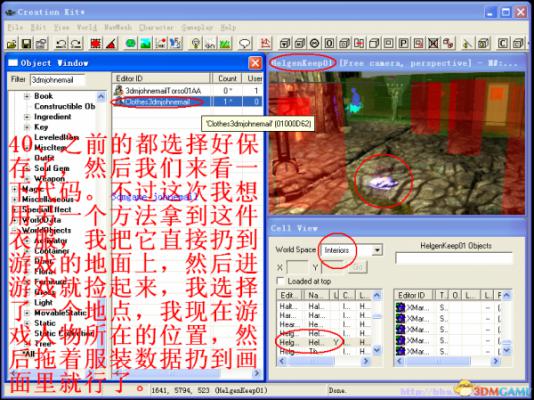Click the boxed letter O toolbar icon
This screenshot has height=400, width=534.
(x=329, y=44)
